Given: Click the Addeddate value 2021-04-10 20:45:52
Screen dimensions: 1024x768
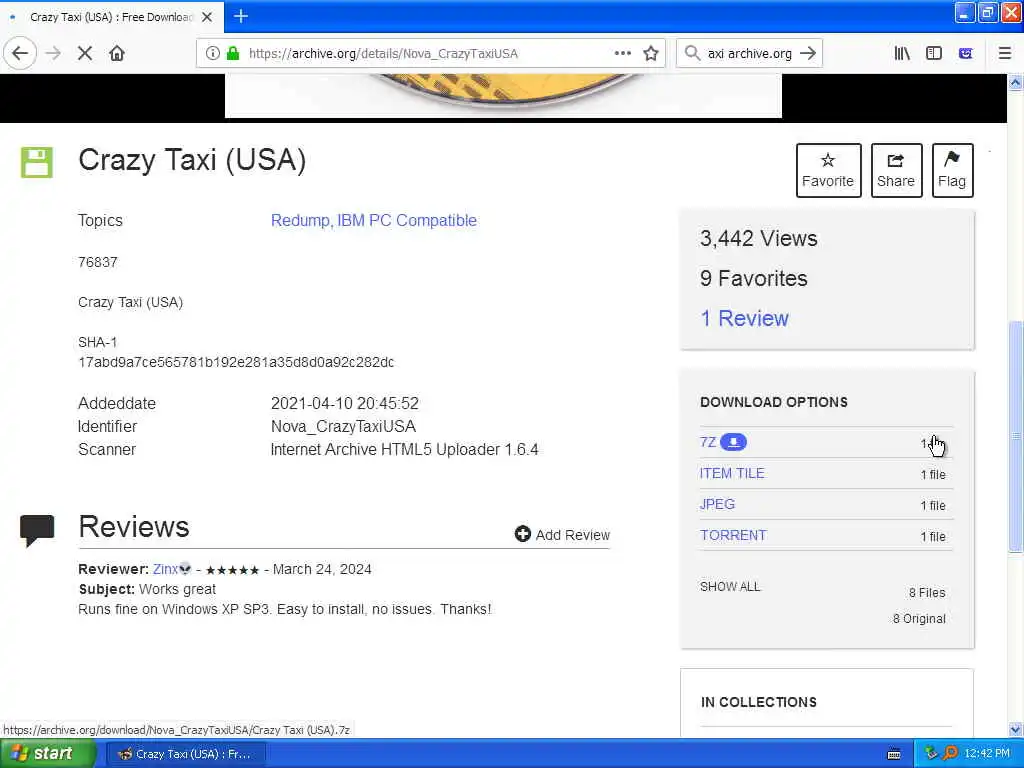Looking at the screenshot, I should pos(345,404).
